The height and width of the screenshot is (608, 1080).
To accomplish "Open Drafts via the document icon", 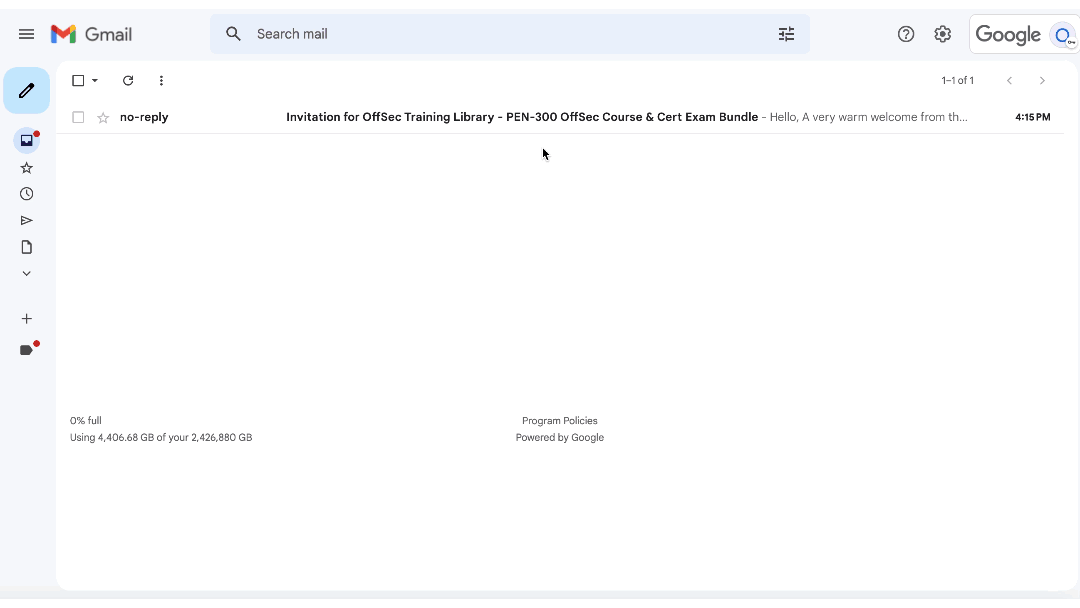I will point(26,247).
